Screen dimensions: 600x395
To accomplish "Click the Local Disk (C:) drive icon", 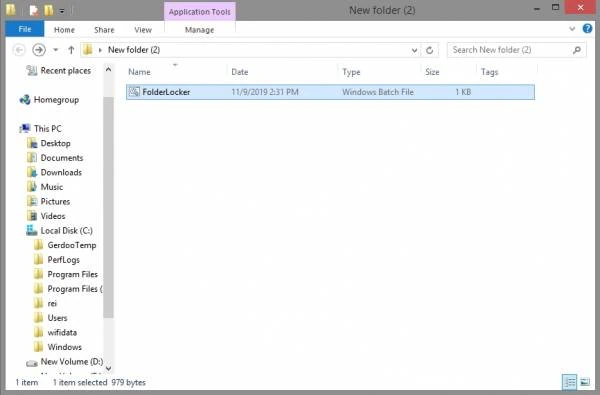I will [x=32, y=230].
